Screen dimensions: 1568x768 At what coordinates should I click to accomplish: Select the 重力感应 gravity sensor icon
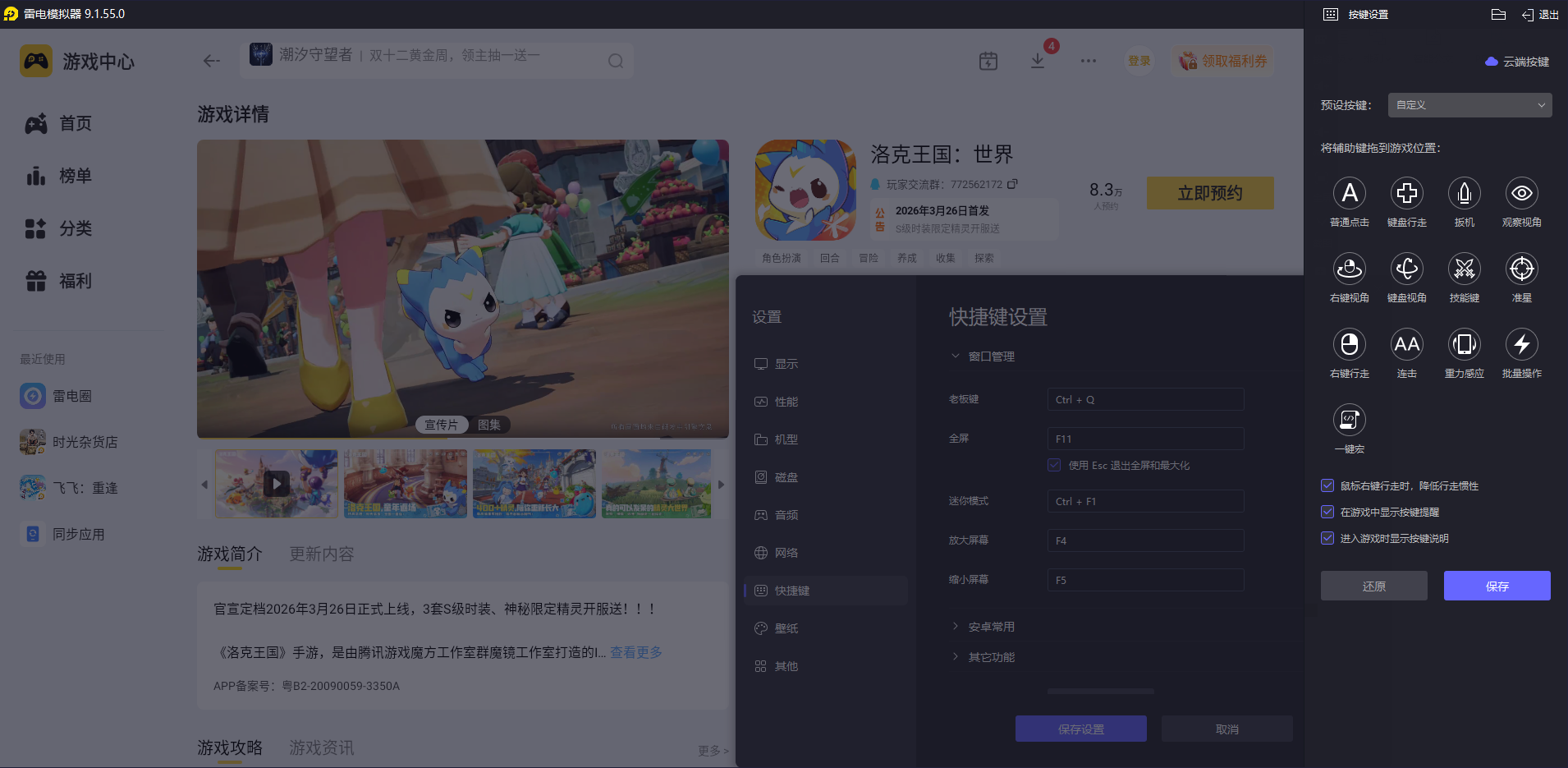[x=1464, y=345]
